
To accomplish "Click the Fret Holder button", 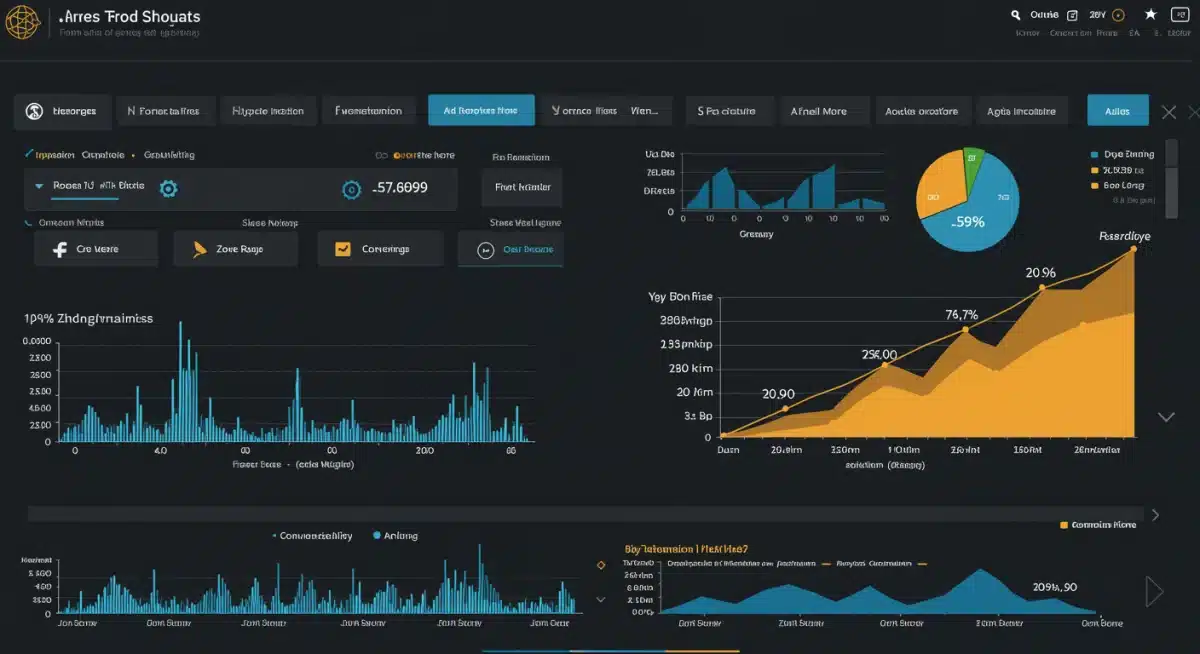I will [x=521, y=189].
